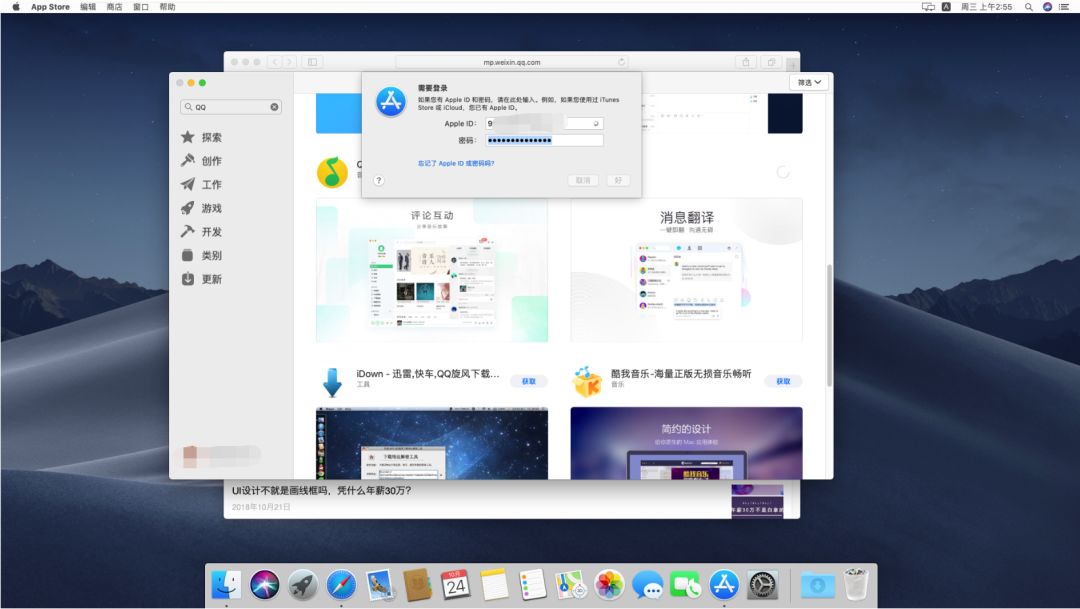Screen dimensions: 1080x609
Task: Open FaceTime from the Dock
Action: point(686,585)
